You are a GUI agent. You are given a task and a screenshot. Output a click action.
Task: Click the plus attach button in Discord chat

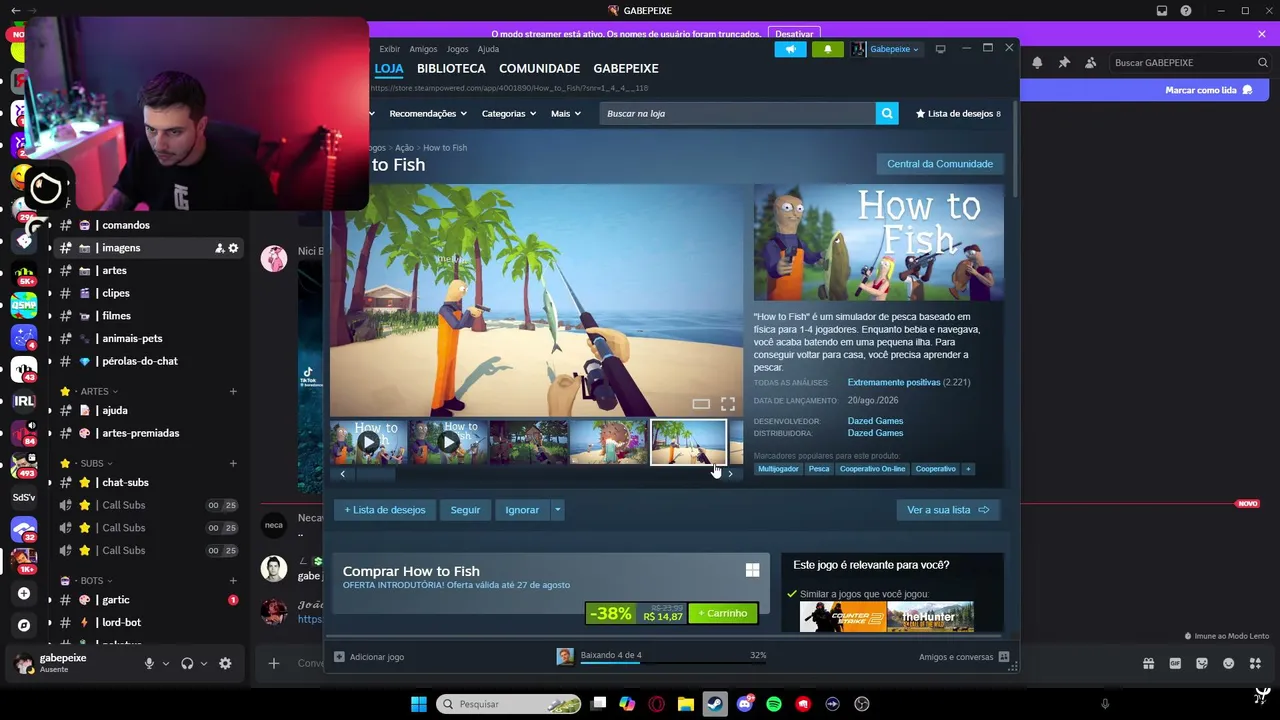tap(274, 663)
